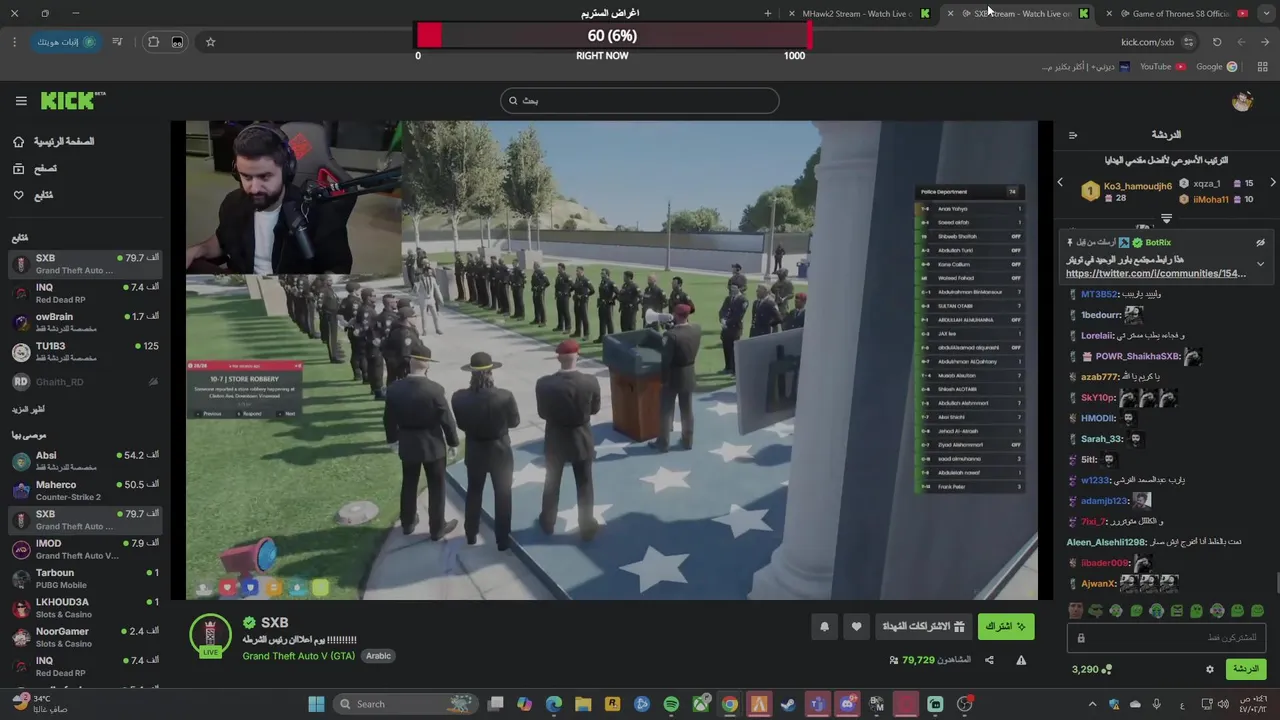1280x720 pixels.
Task: Open OBS Studio from the taskbar
Action: tap(964, 704)
